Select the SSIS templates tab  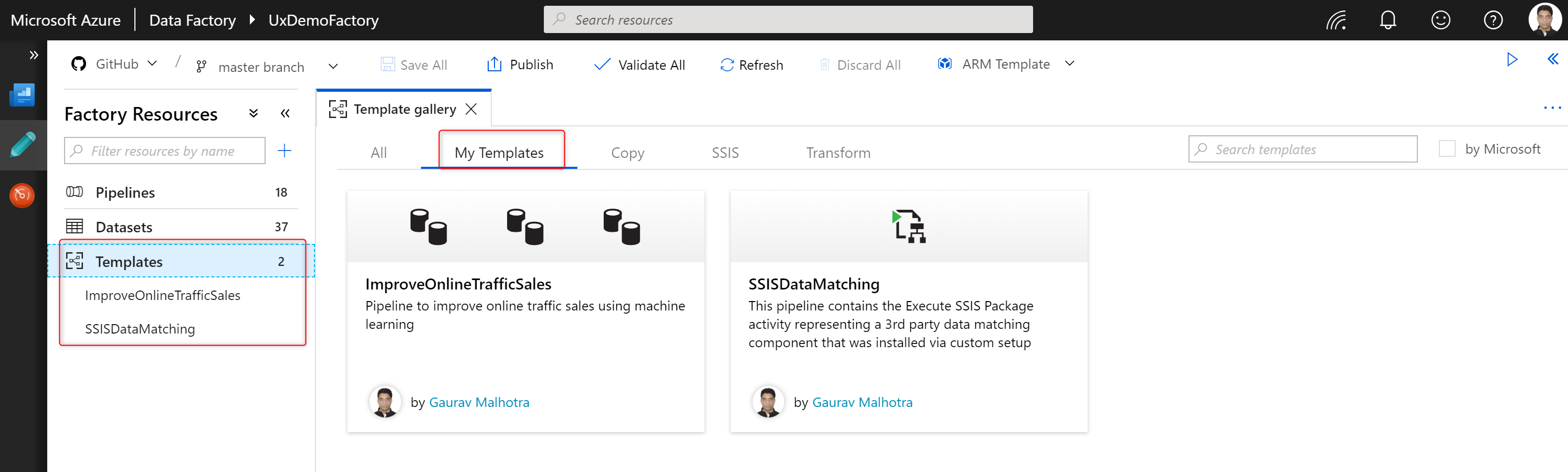[x=724, y=153]
